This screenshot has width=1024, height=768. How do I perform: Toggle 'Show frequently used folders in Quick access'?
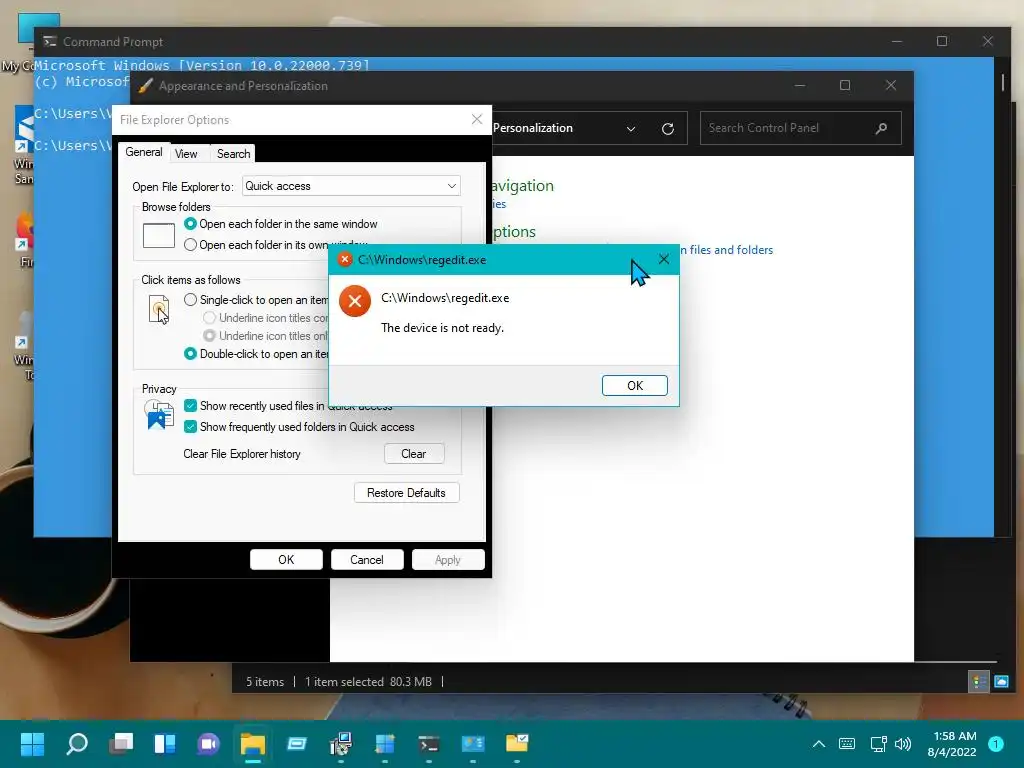coord(190,426)
